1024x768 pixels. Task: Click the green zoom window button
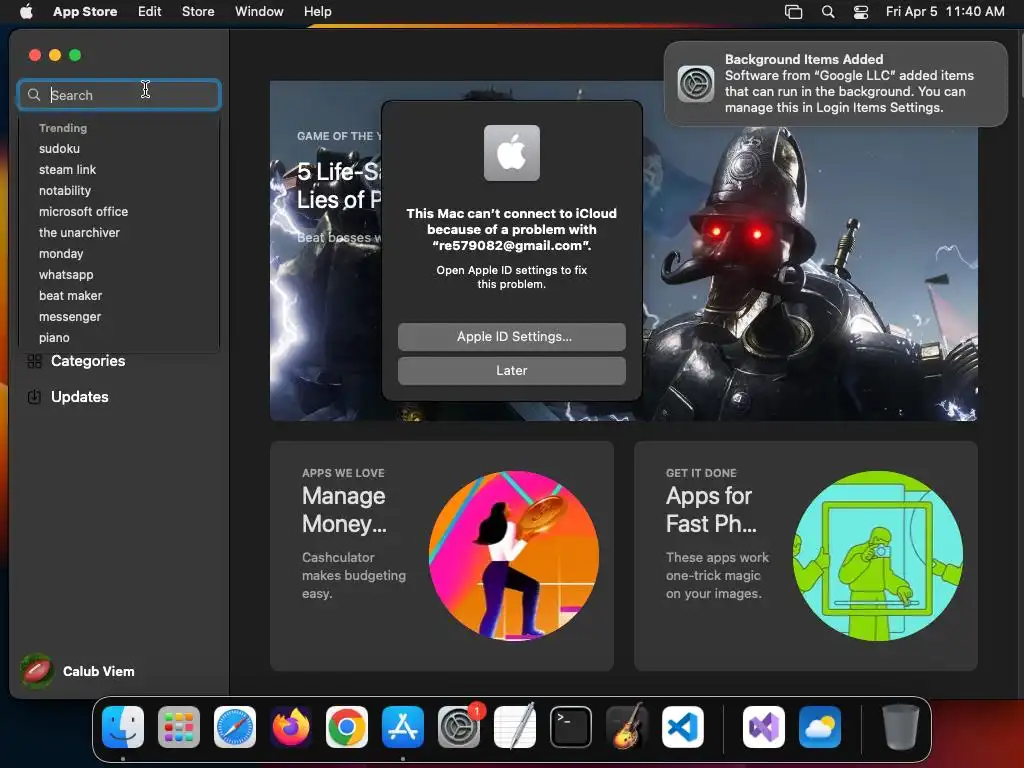(75, 55)
